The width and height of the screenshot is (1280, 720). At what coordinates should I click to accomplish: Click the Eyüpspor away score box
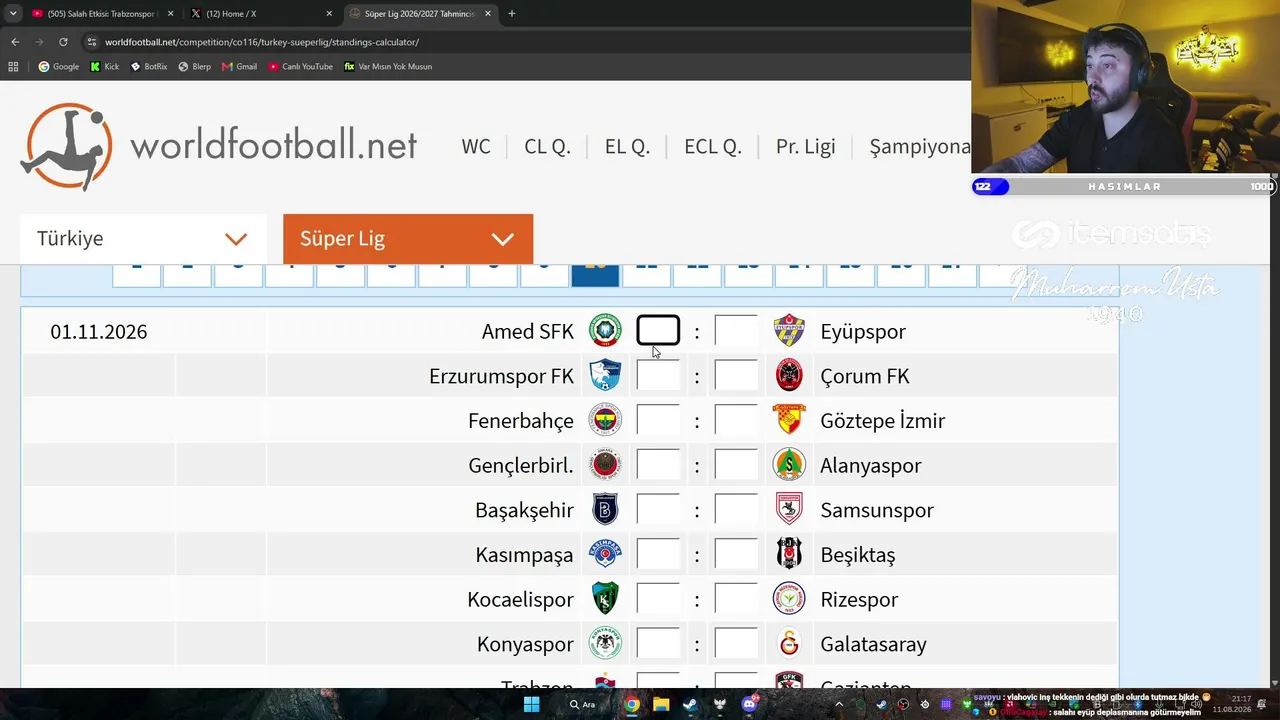click(736, 331)
